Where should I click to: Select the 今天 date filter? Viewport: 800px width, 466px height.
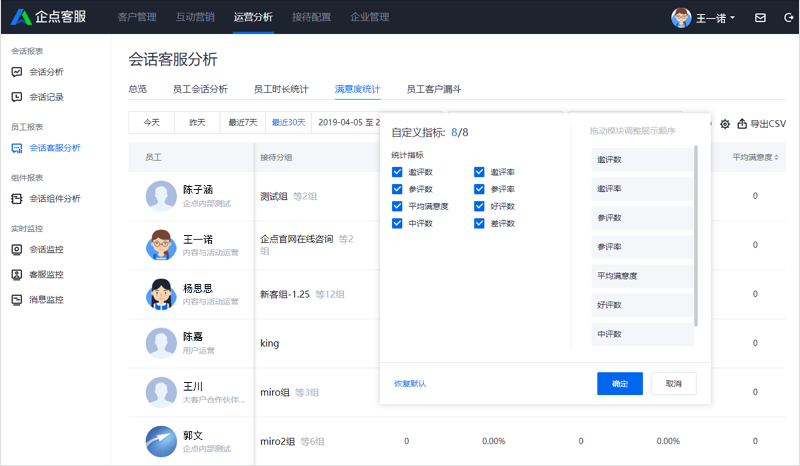pyautogui.click(x=152, y=122)
